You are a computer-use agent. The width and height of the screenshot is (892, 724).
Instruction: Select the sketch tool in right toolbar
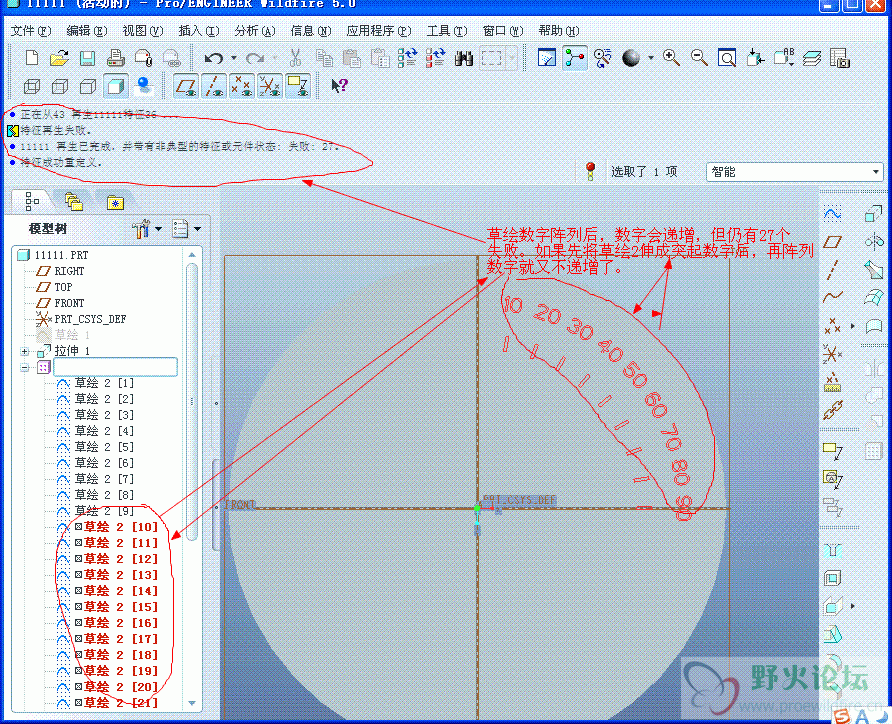click(x=832, y=214)
